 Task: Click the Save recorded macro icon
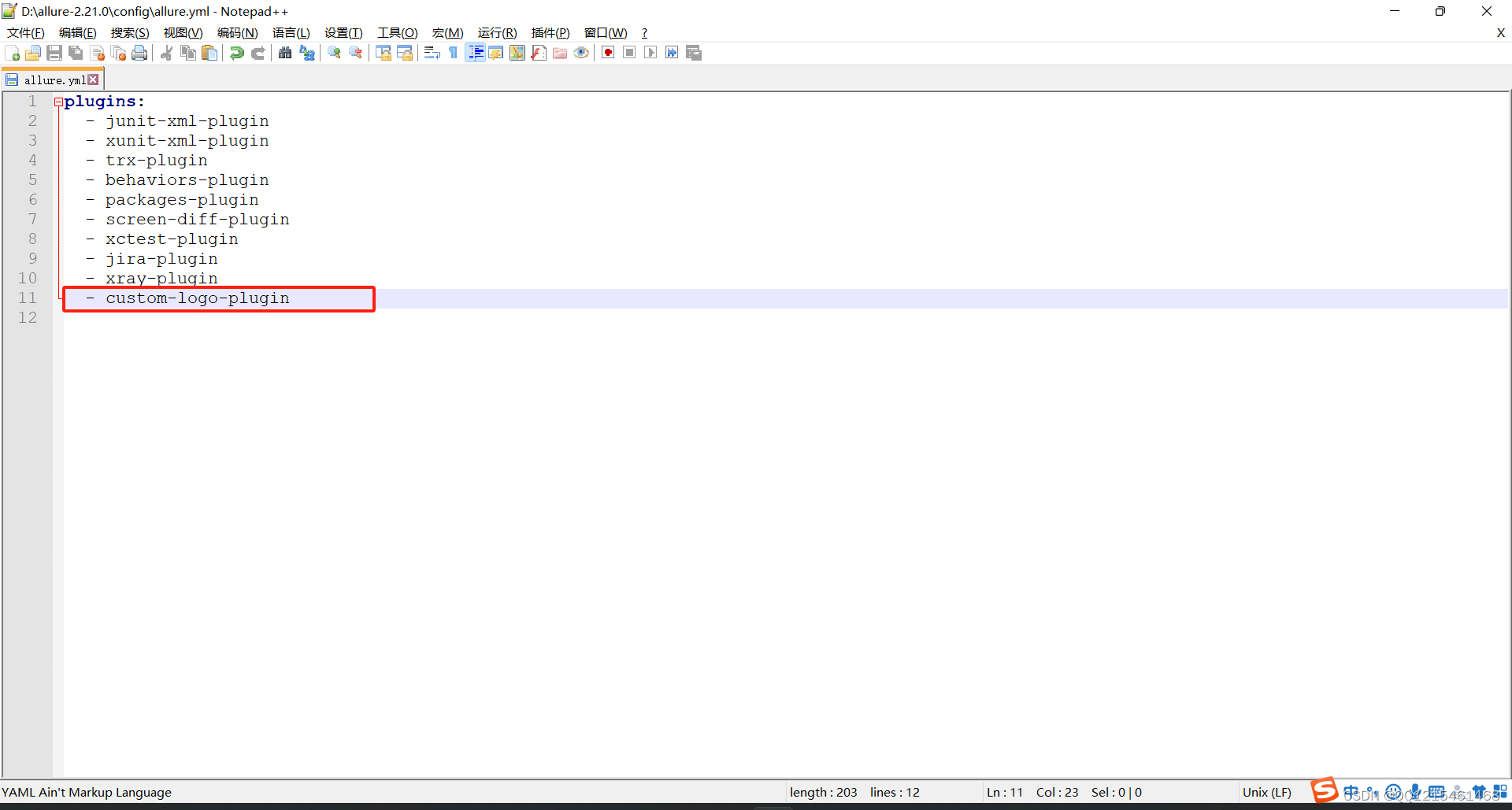(x=694, y=53)
